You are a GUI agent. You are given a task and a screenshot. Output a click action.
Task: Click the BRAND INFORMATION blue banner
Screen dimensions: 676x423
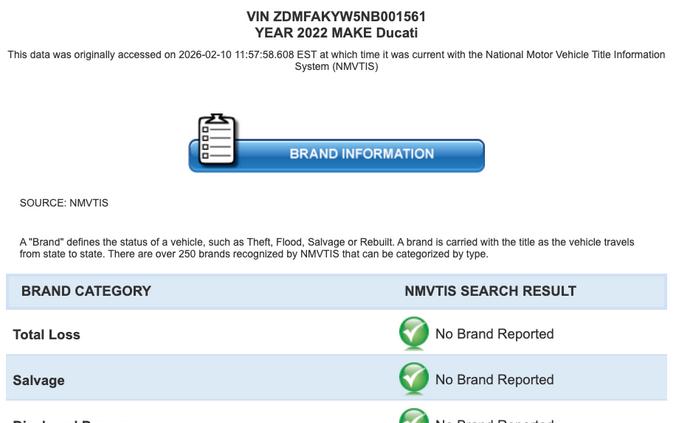[337, 154]
